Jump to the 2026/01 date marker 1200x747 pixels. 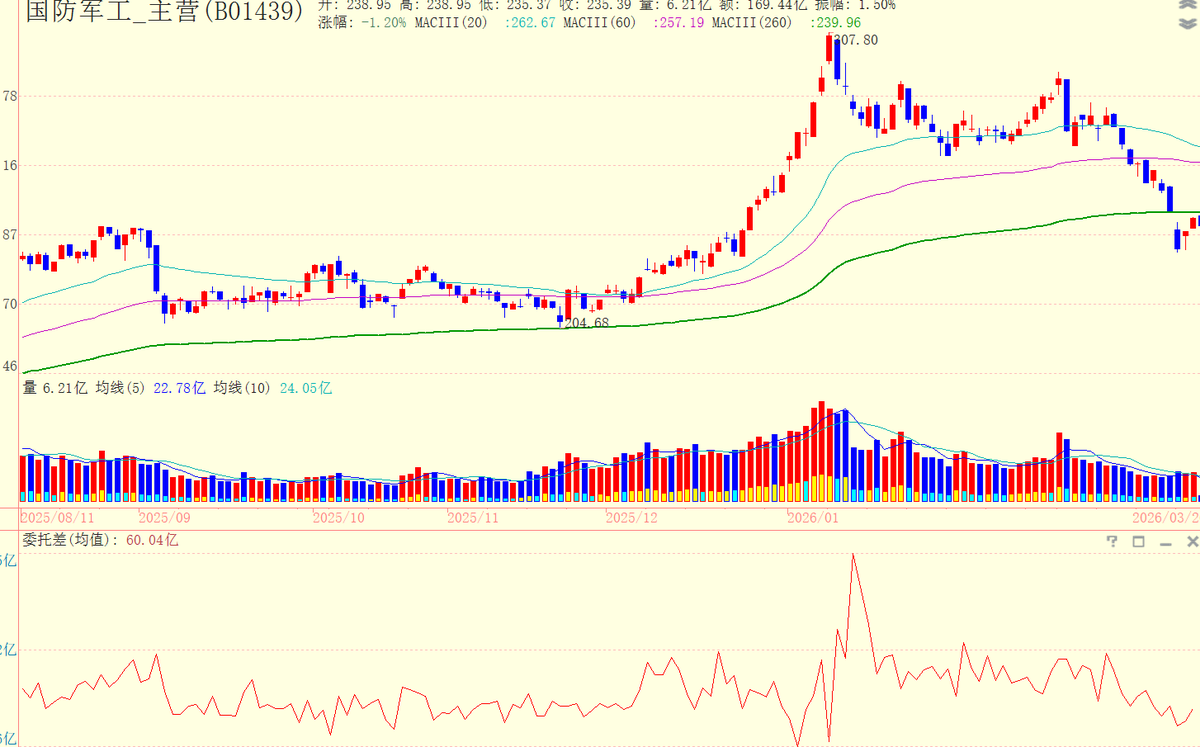pyautogui.click(x=813, y=517)
